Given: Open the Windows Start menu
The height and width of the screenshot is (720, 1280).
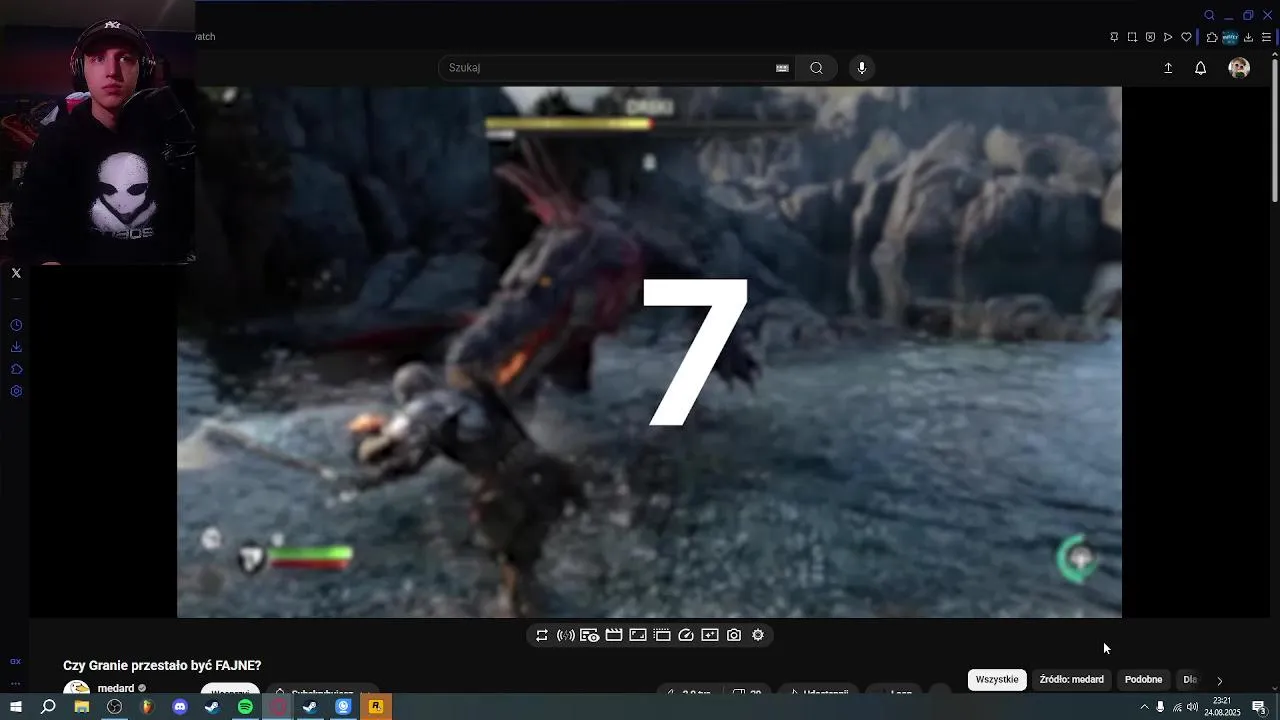Looking at the screenshot, I should pos(16,707).
